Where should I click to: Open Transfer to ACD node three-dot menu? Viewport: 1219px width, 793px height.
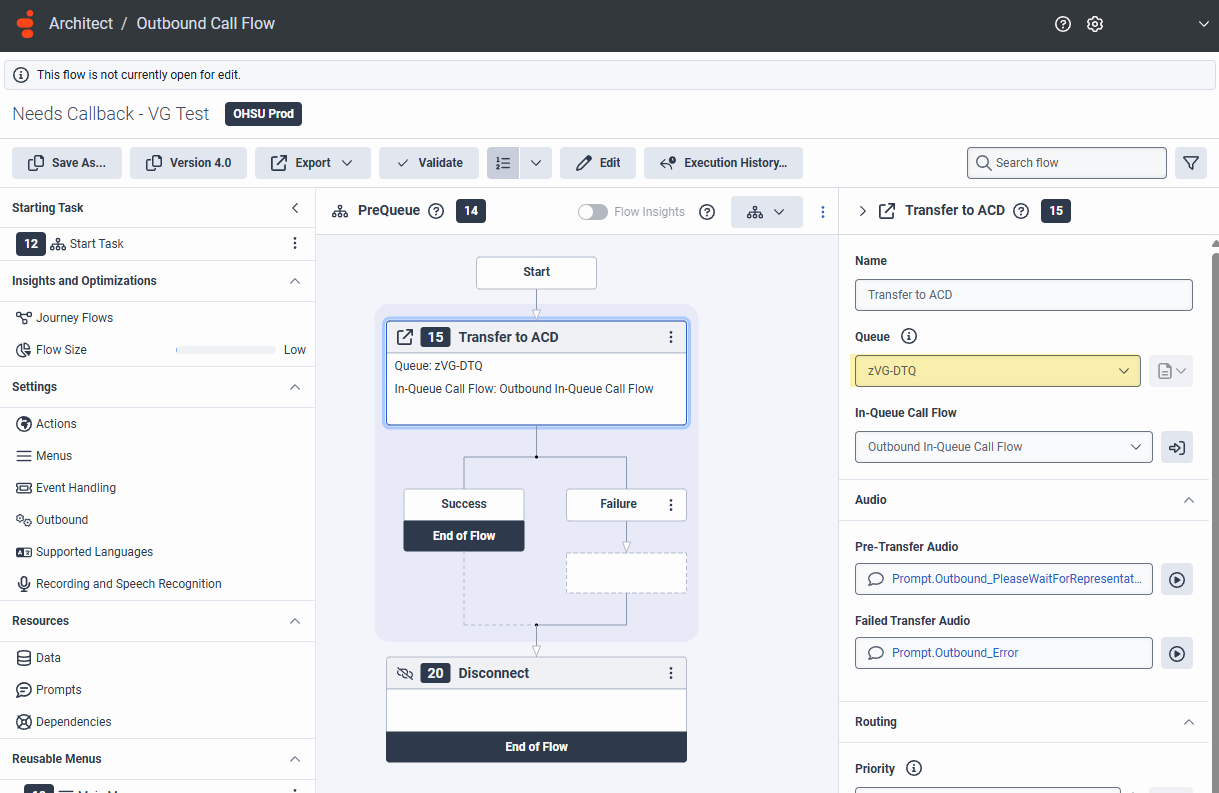[671, 337]
